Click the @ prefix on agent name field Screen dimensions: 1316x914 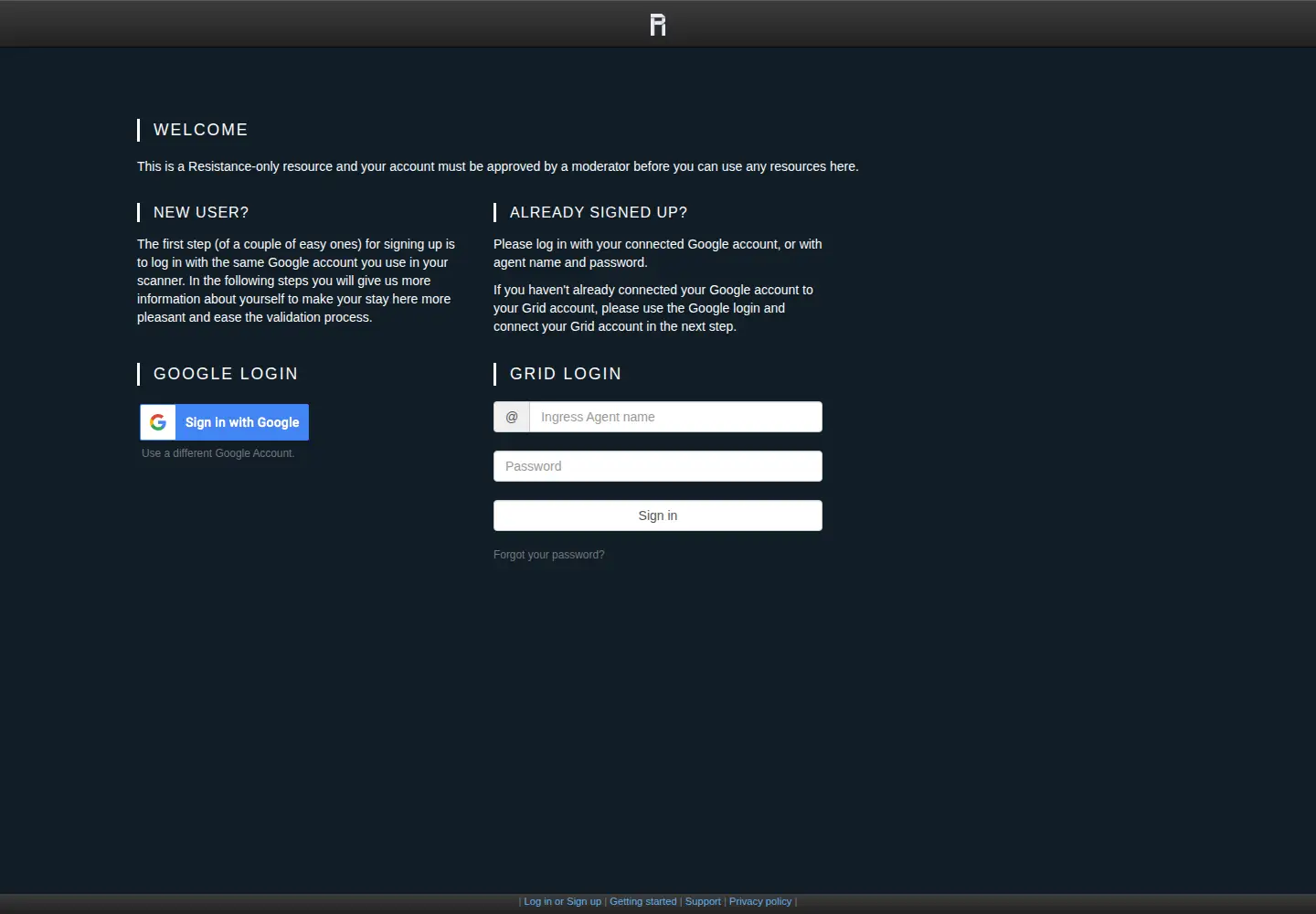point(512,417)
